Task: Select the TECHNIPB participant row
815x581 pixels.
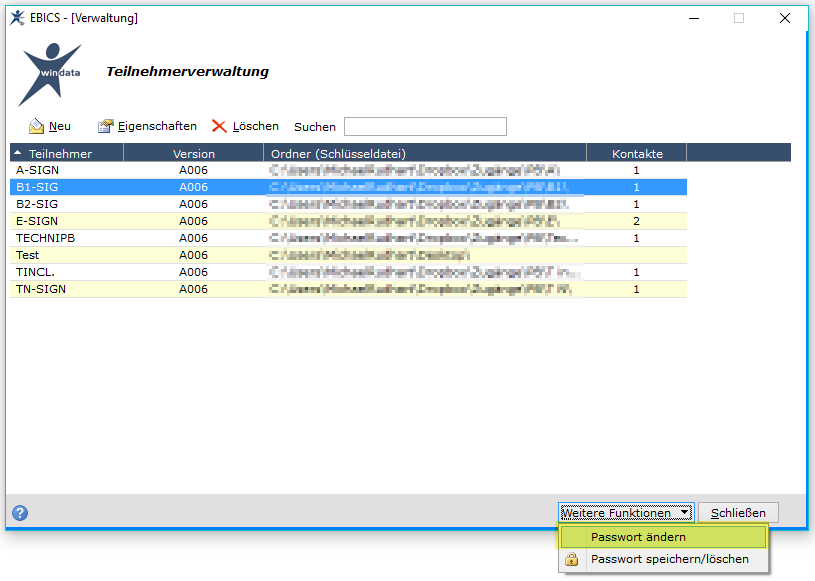Action: (x=348, y=238)
